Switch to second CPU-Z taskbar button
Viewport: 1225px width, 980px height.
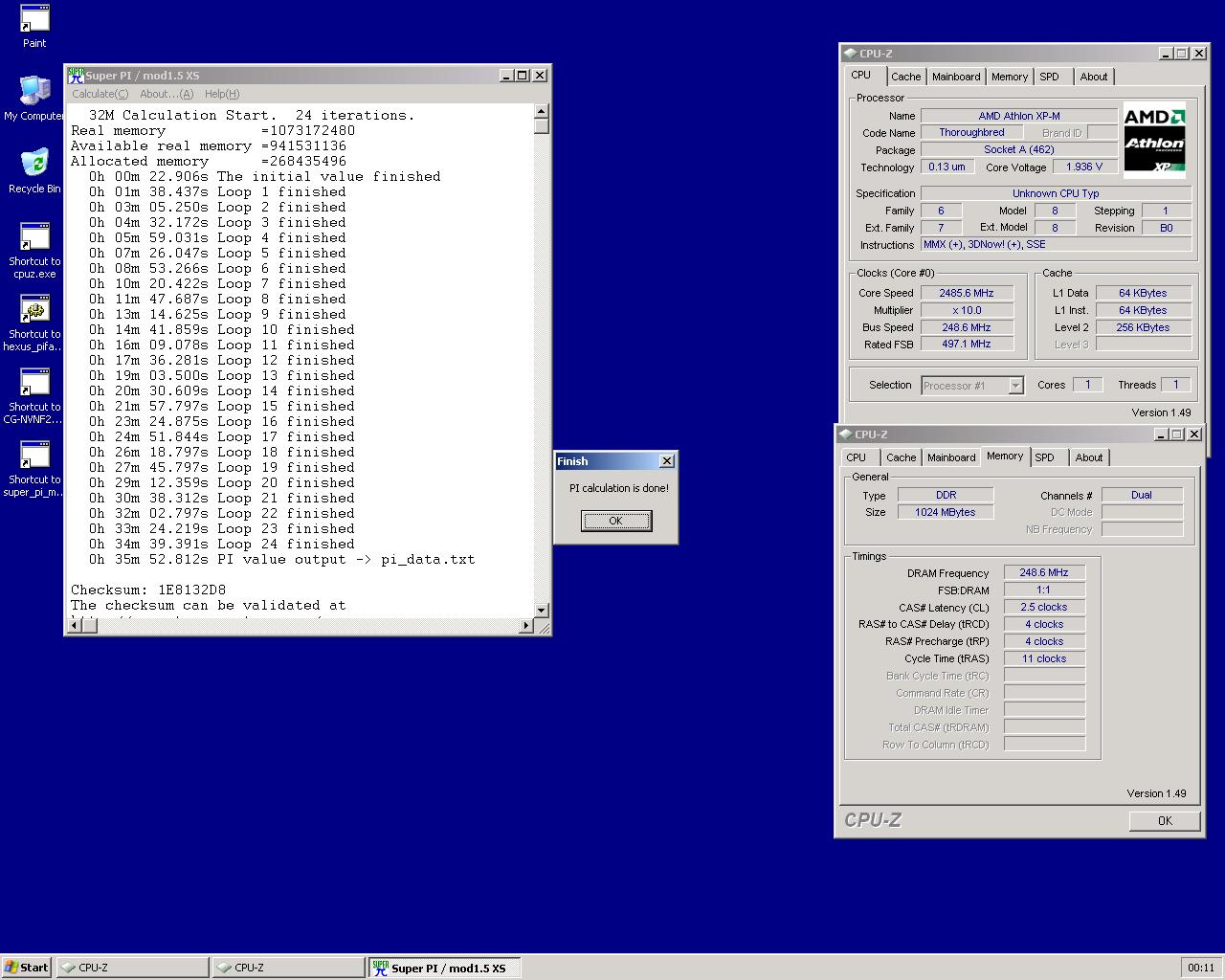288,968
